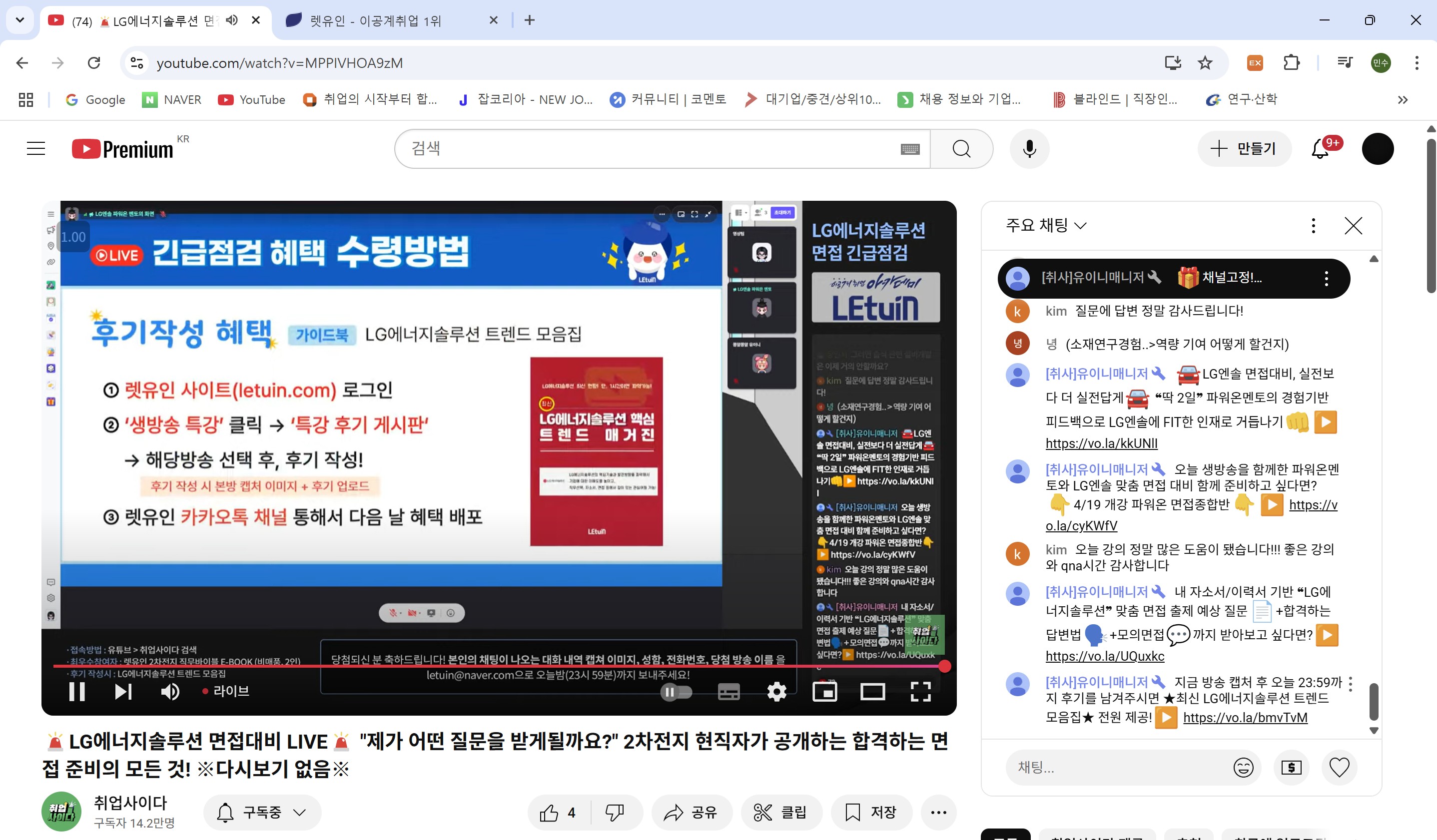
Task: Show hidden bookmarks with double chevron
Action: [x=1402, y=100]
